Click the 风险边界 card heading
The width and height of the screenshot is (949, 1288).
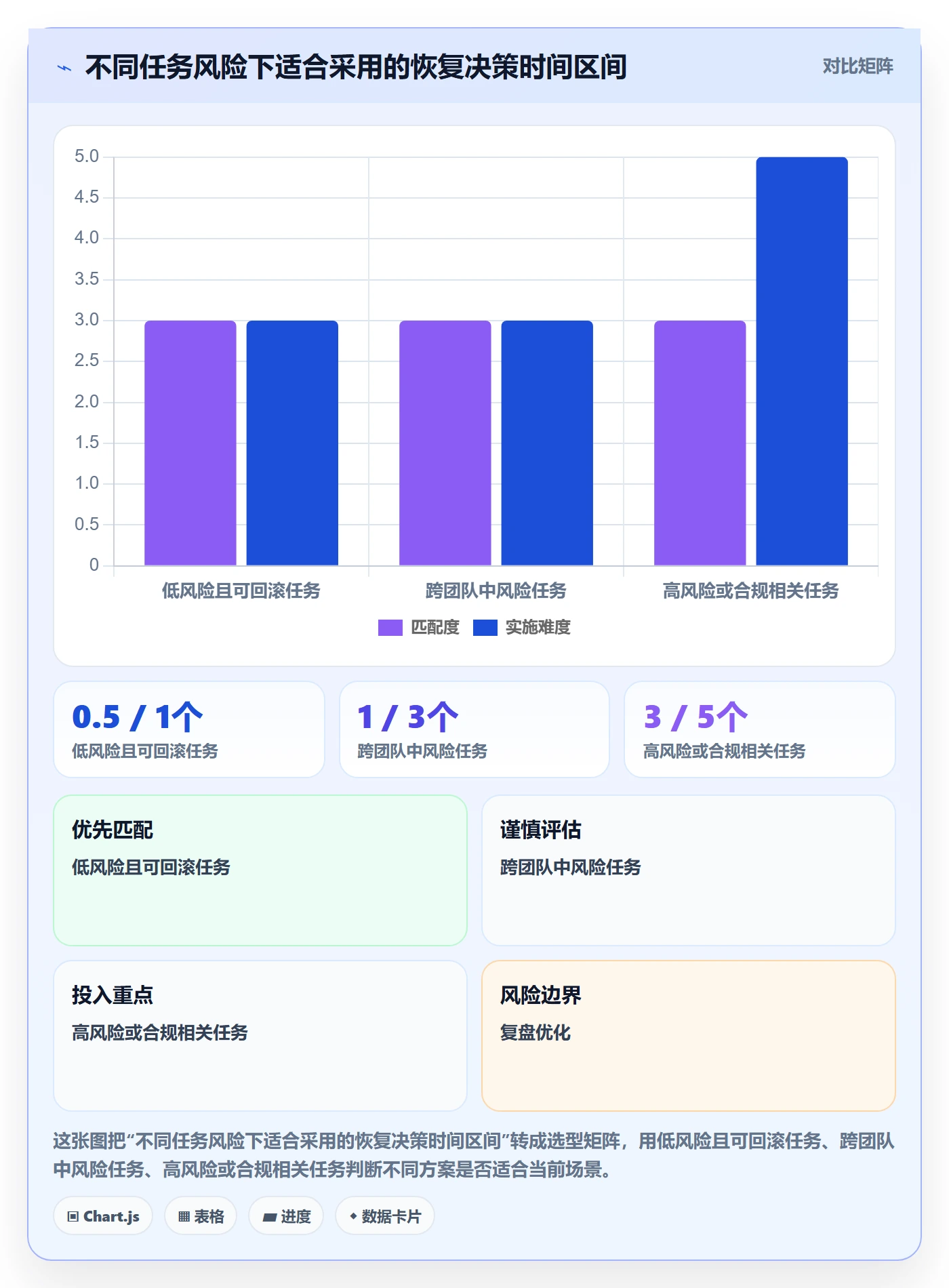(541, 995)
